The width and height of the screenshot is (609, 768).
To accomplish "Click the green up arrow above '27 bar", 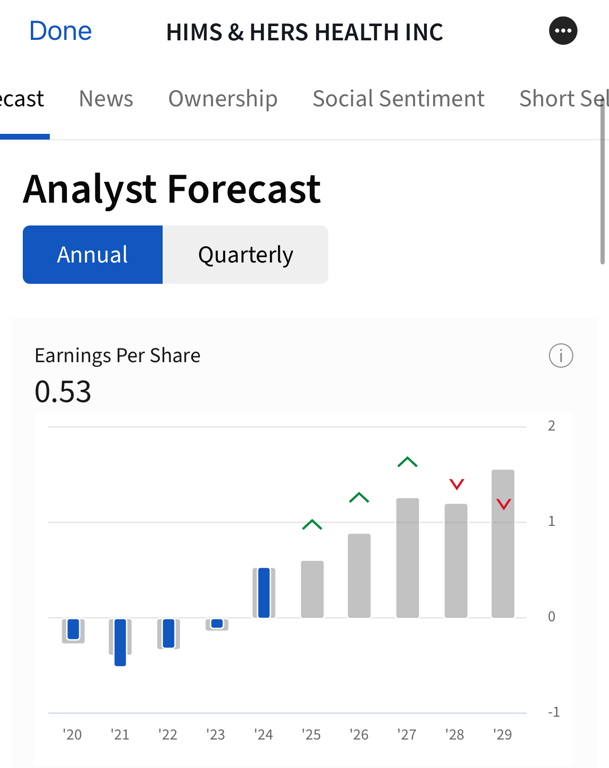I will [x=407, y=461].
